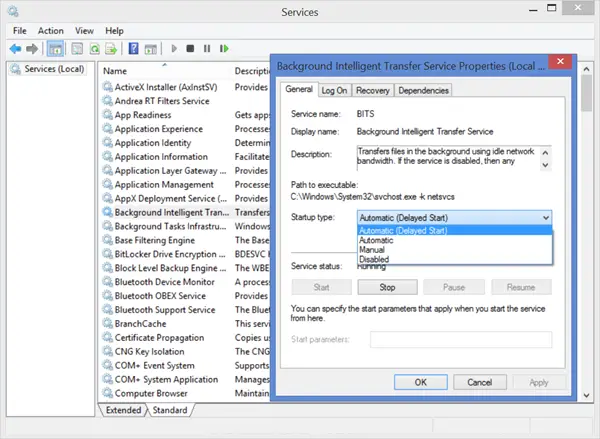Click the Export List toolbar icon
Viewport: 600px width, 439px height.
[x=112, y=48]
